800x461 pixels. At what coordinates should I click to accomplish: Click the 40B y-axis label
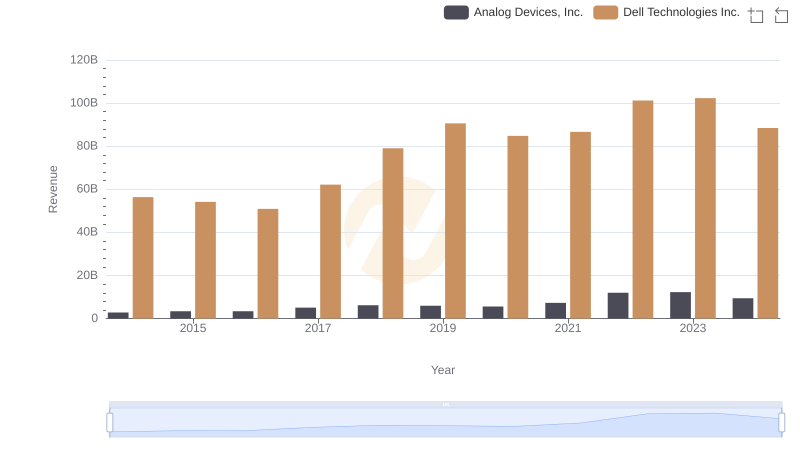(x=87, y=232)
